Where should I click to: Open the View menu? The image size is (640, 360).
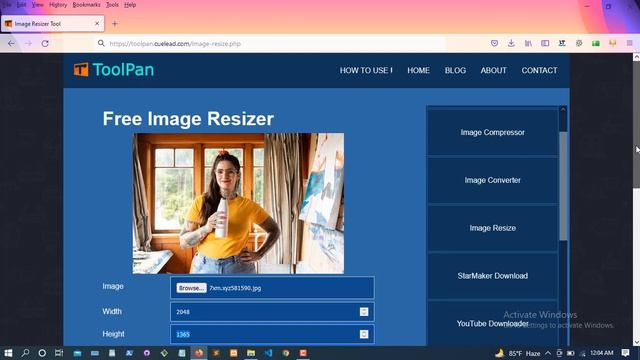click(38, 5)
